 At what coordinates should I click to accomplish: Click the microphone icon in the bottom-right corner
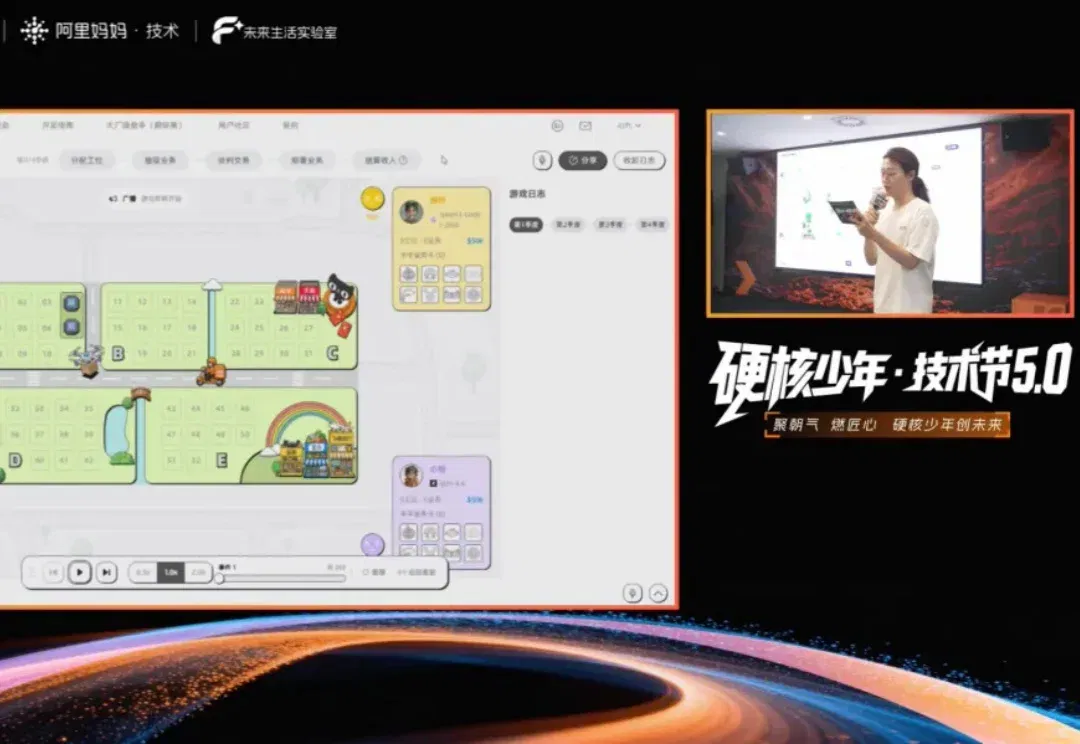coord(632,593)
